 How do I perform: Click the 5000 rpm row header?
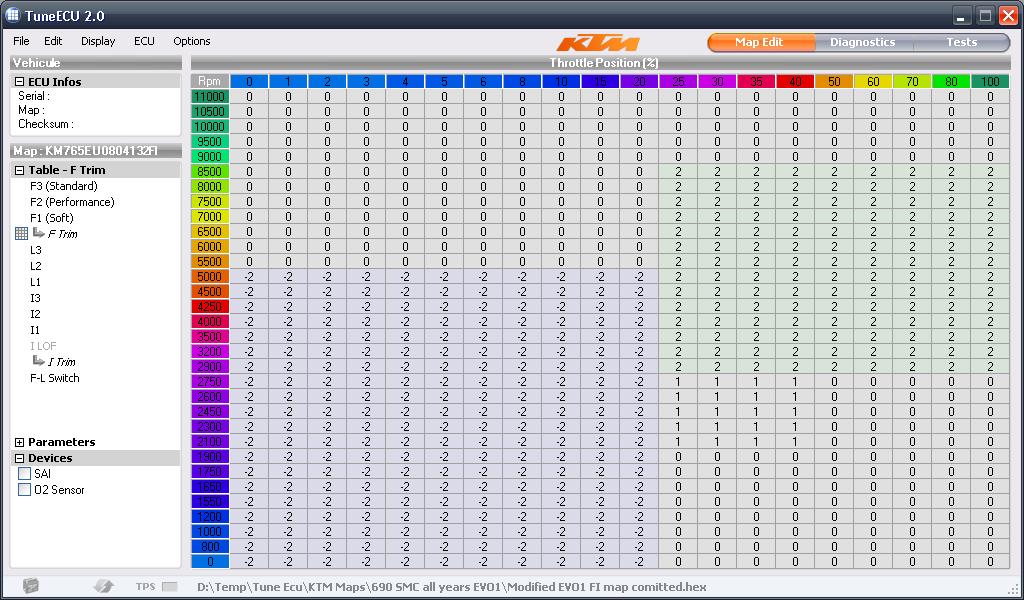pos(210,276)
